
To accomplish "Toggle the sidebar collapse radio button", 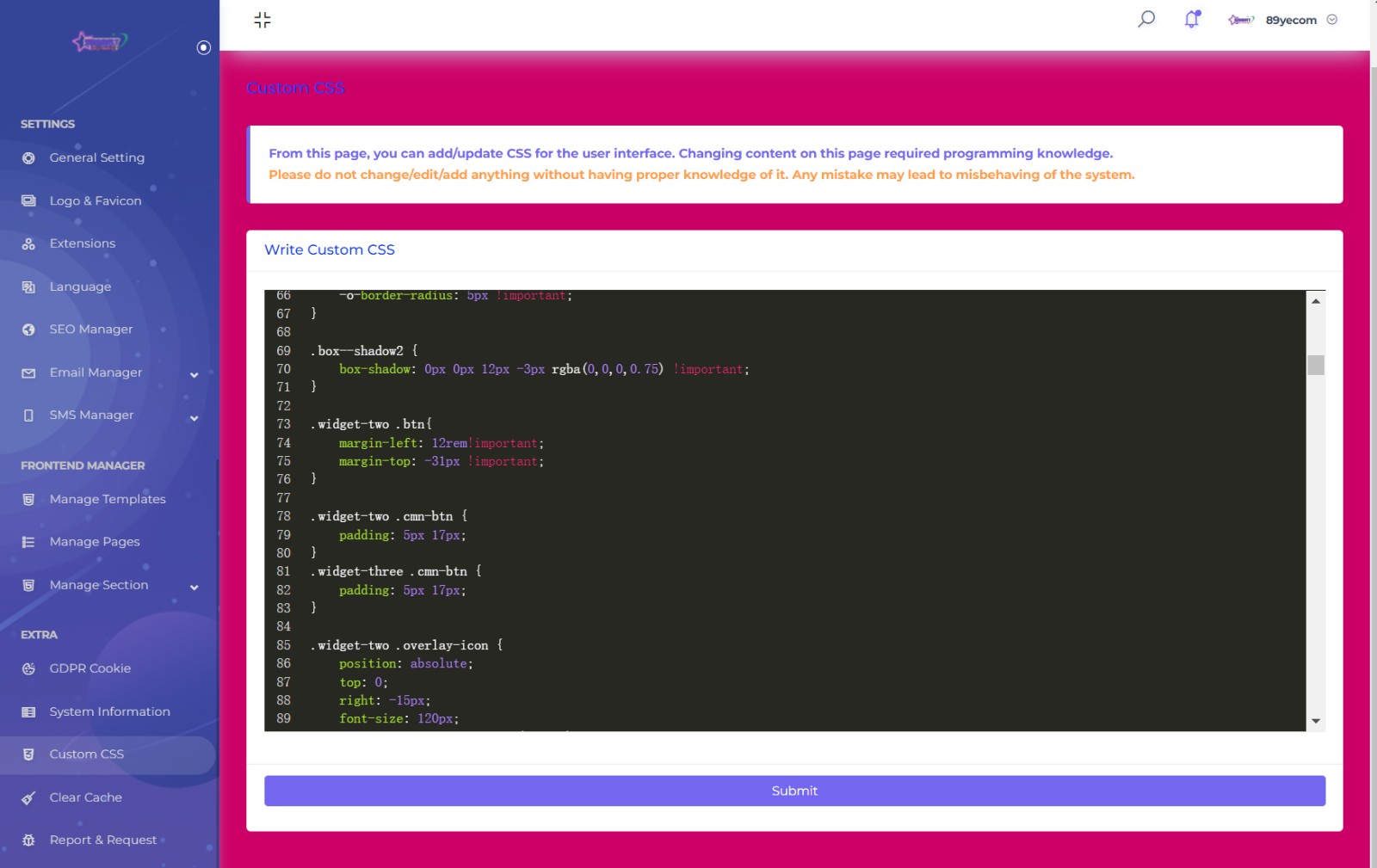I will pyautogui.click(x=204, y=47).
